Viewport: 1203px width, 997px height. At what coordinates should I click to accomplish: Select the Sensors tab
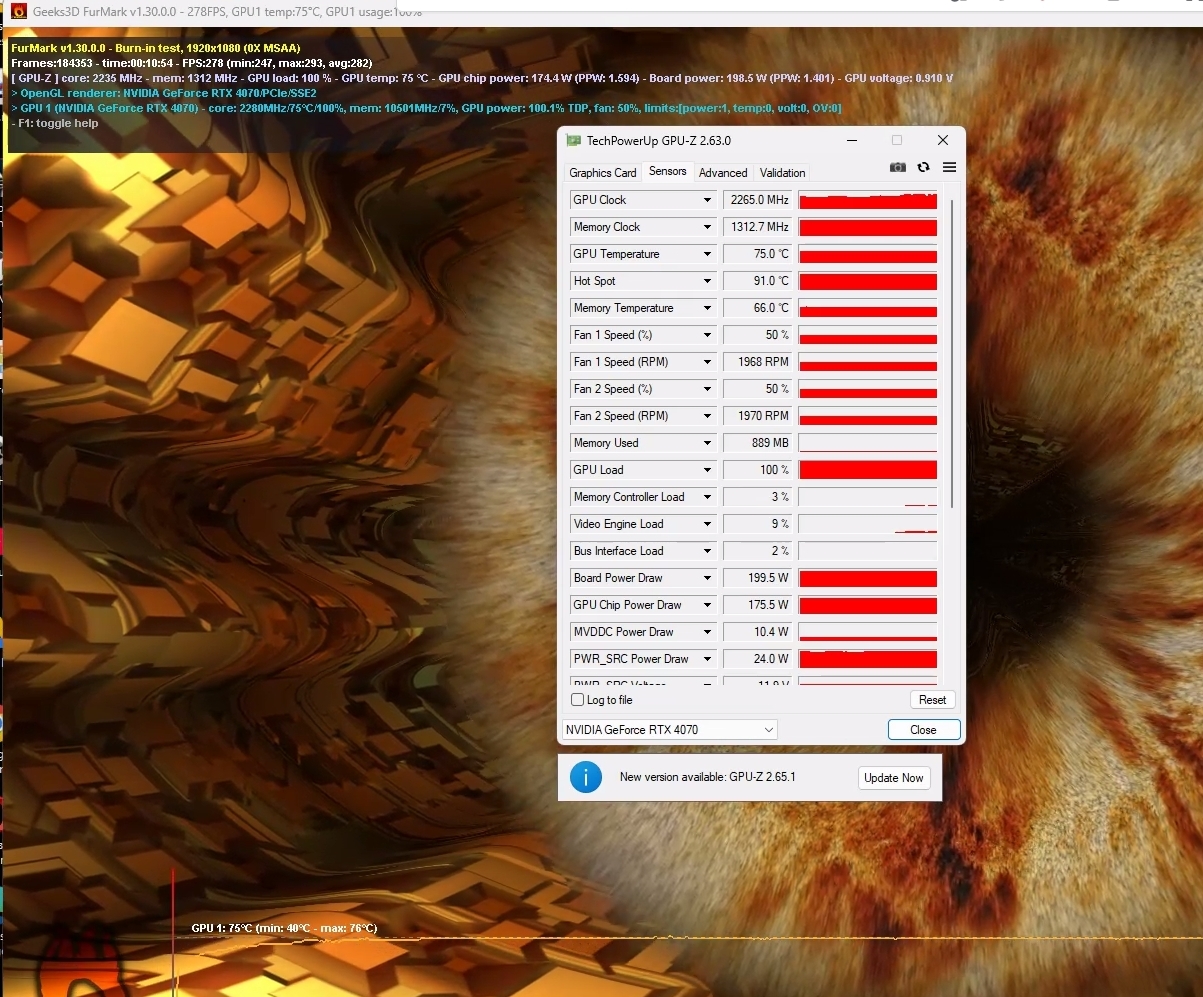point(668,172)
